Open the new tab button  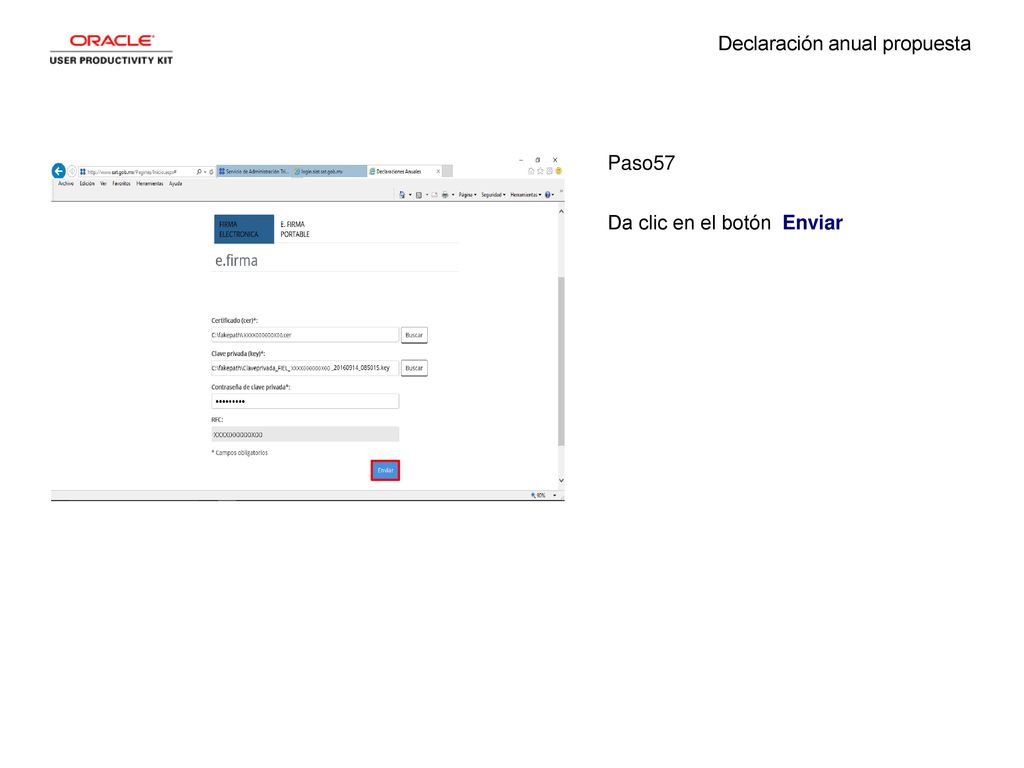tap(447, 171)
